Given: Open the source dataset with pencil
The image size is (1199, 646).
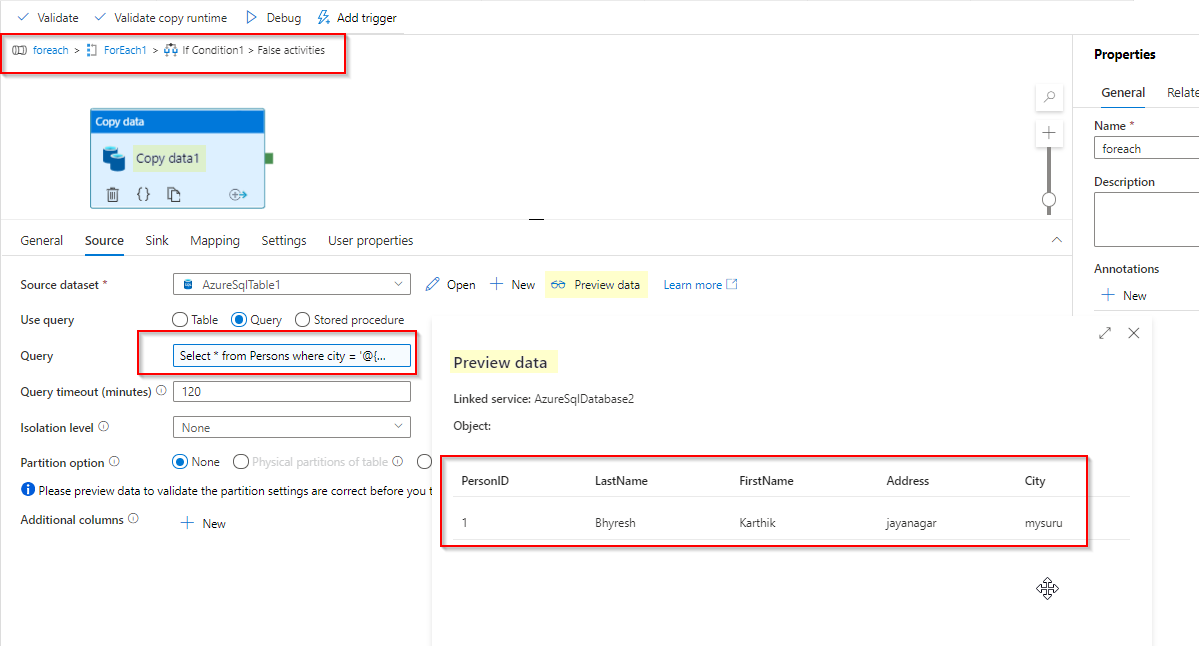Looking at the screenshot, I should click(x=450, y=284).
